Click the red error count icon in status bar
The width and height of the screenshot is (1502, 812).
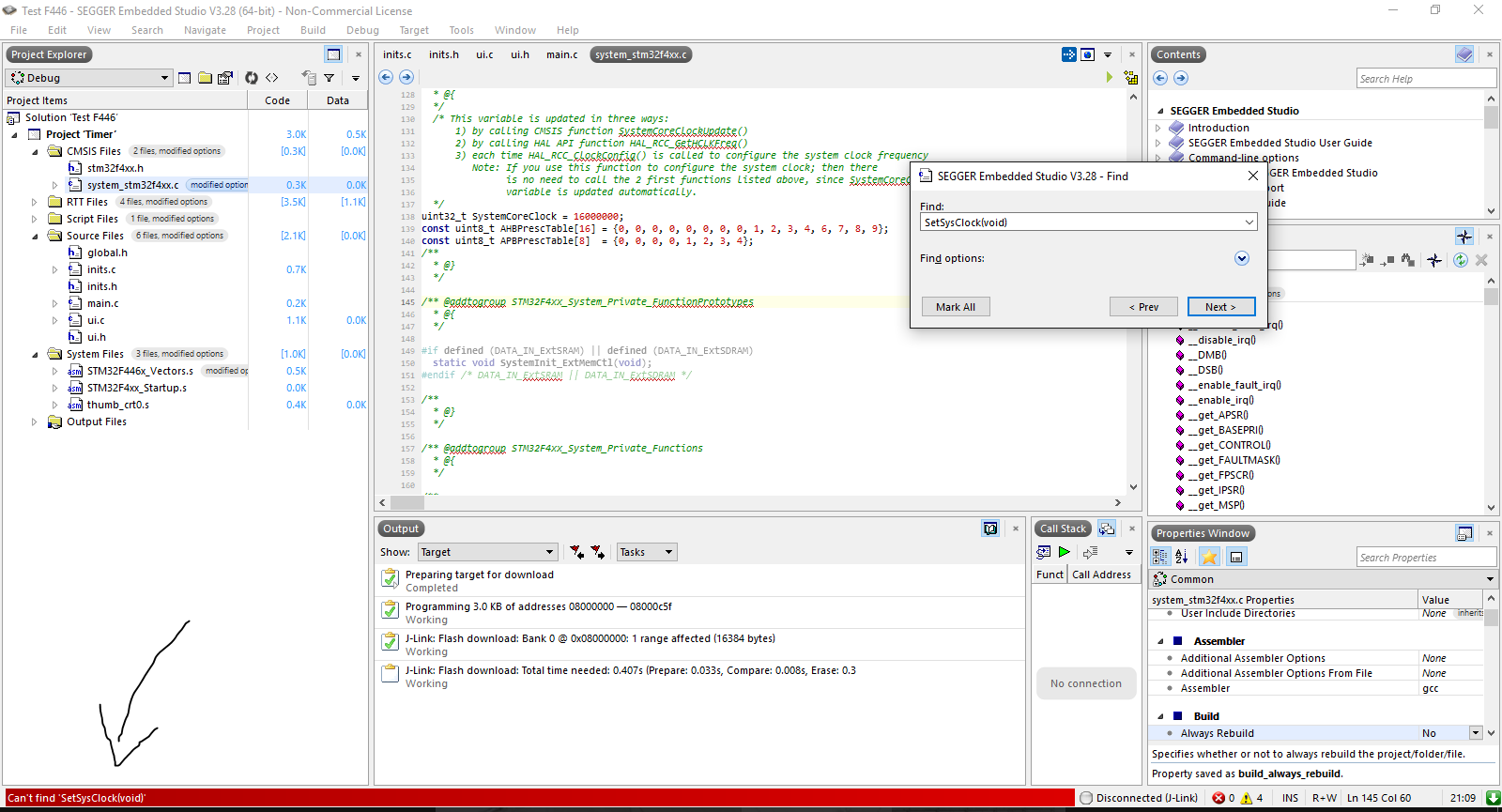click(x=1218, y=798)
